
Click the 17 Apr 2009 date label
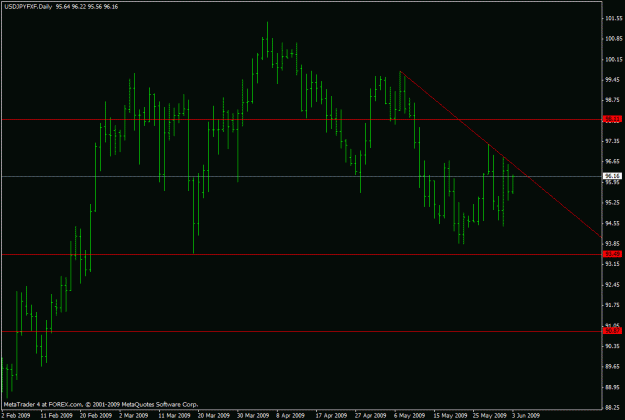pyautogui.click(x=331, y=415)
